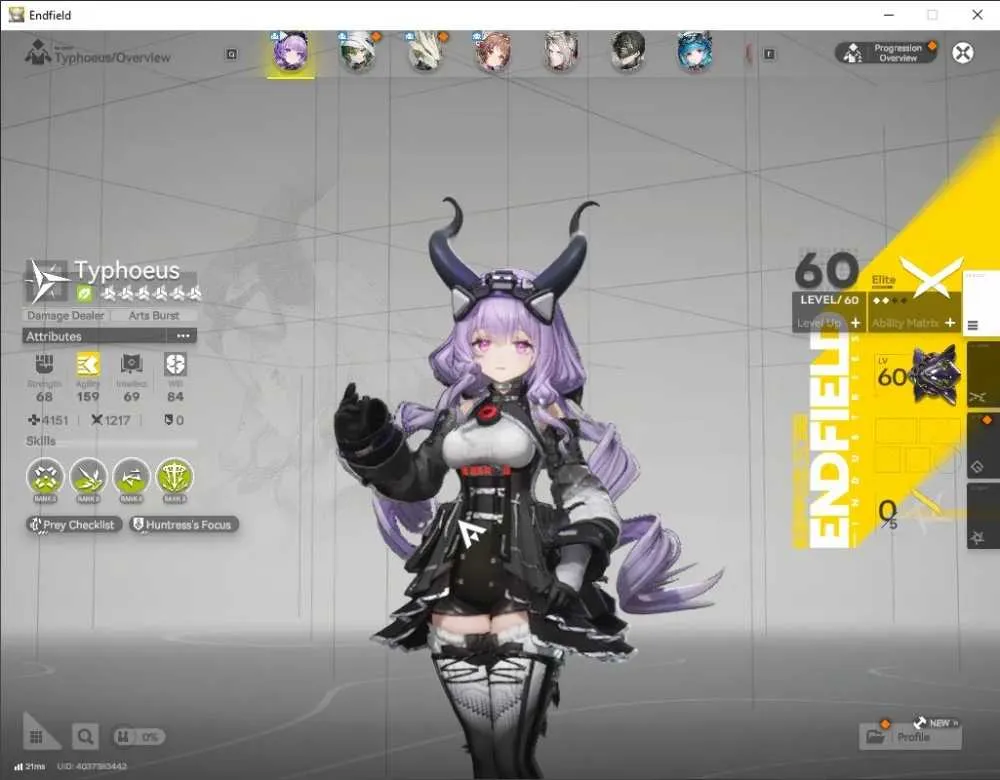
Task: Switch to the brown-haired operator portrait
Action: click(x=493, y=51)
